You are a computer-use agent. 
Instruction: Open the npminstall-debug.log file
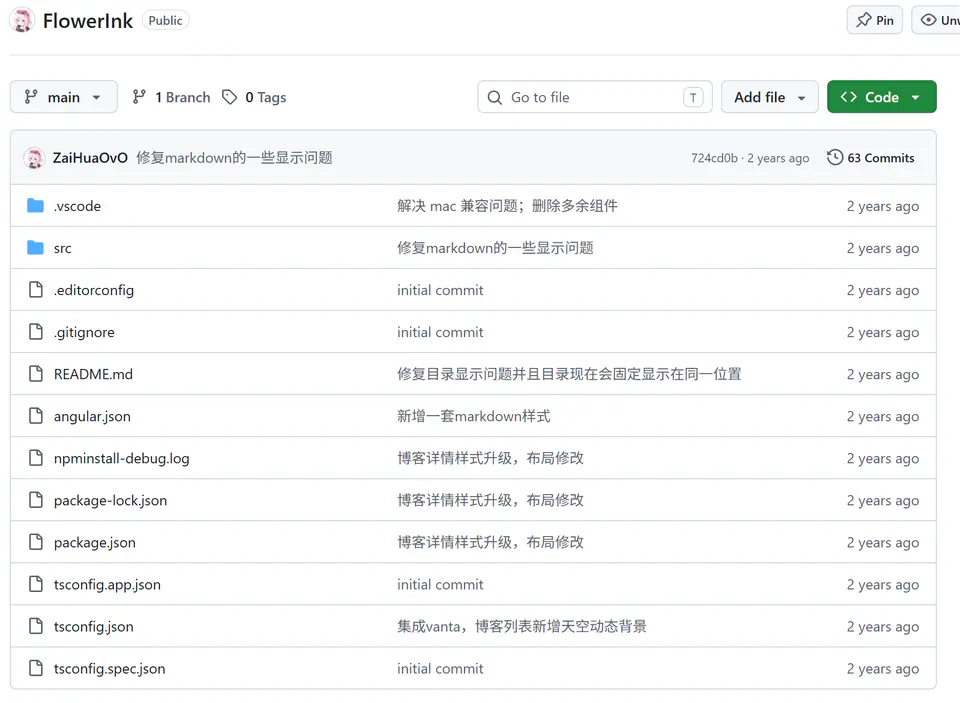click(x=121, y=459)
